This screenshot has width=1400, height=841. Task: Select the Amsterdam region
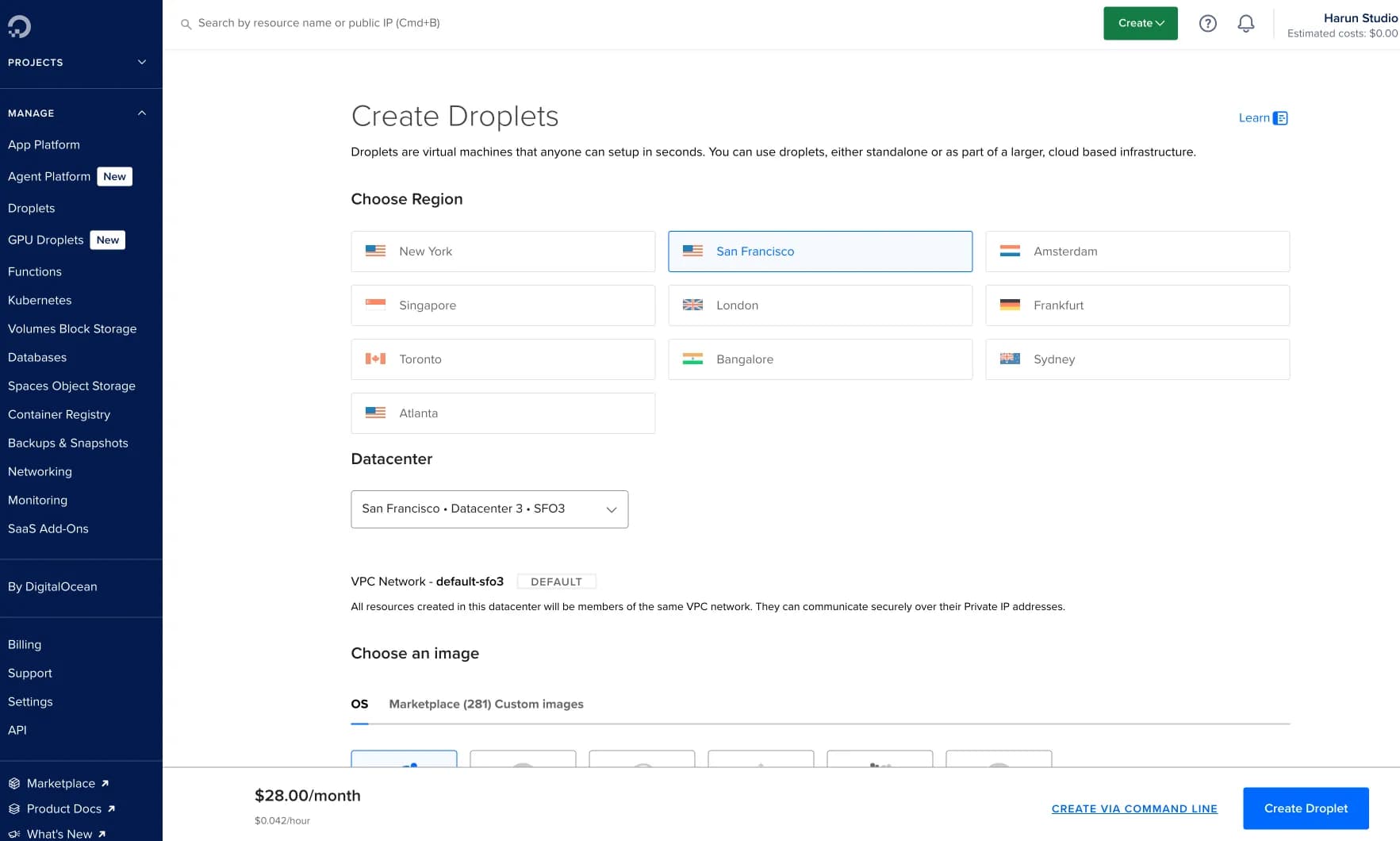pyautogui.click(x=1137, y=252)
